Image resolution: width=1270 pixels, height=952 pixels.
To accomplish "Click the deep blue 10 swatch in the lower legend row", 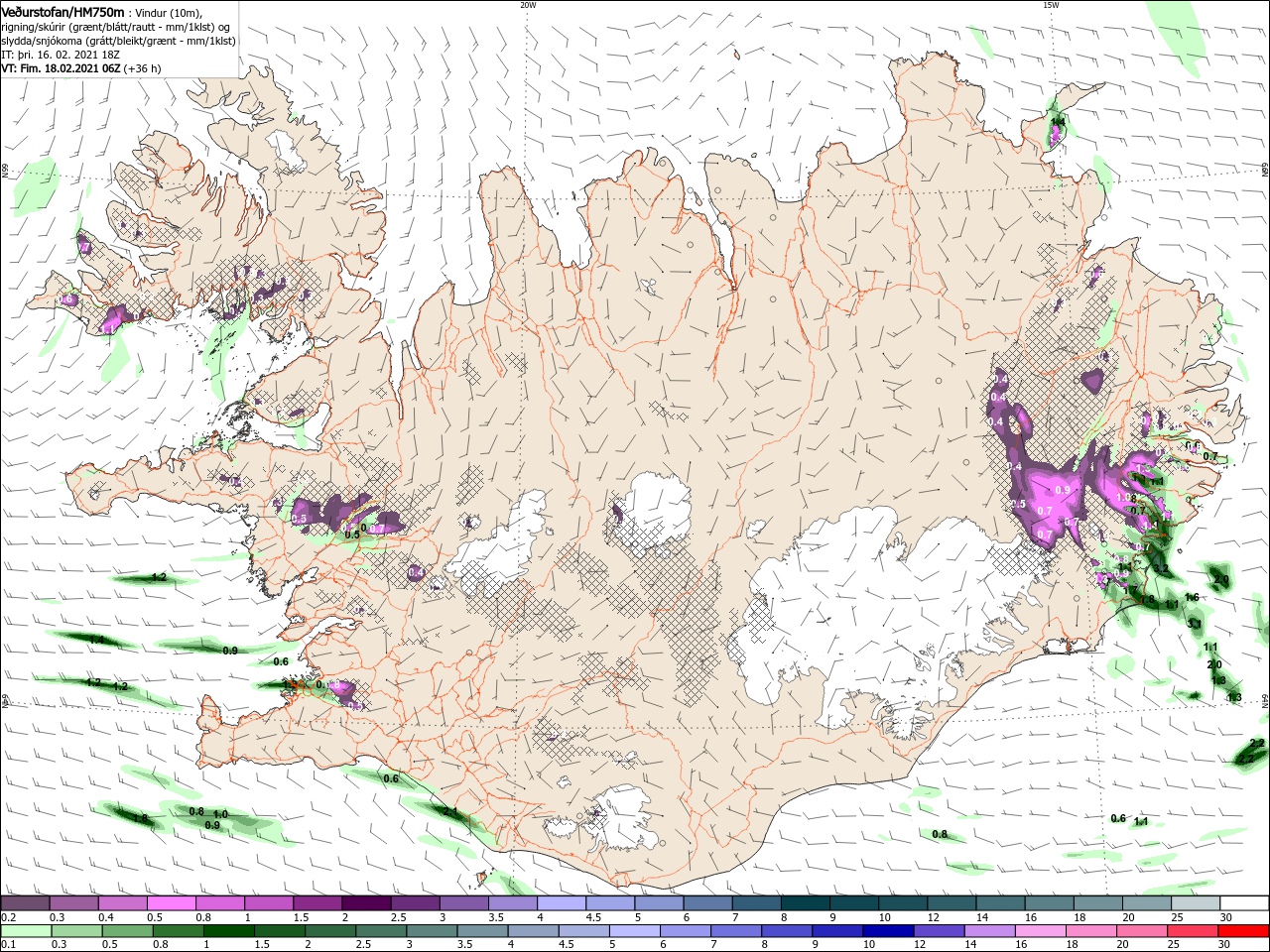I will pos(889,931).
